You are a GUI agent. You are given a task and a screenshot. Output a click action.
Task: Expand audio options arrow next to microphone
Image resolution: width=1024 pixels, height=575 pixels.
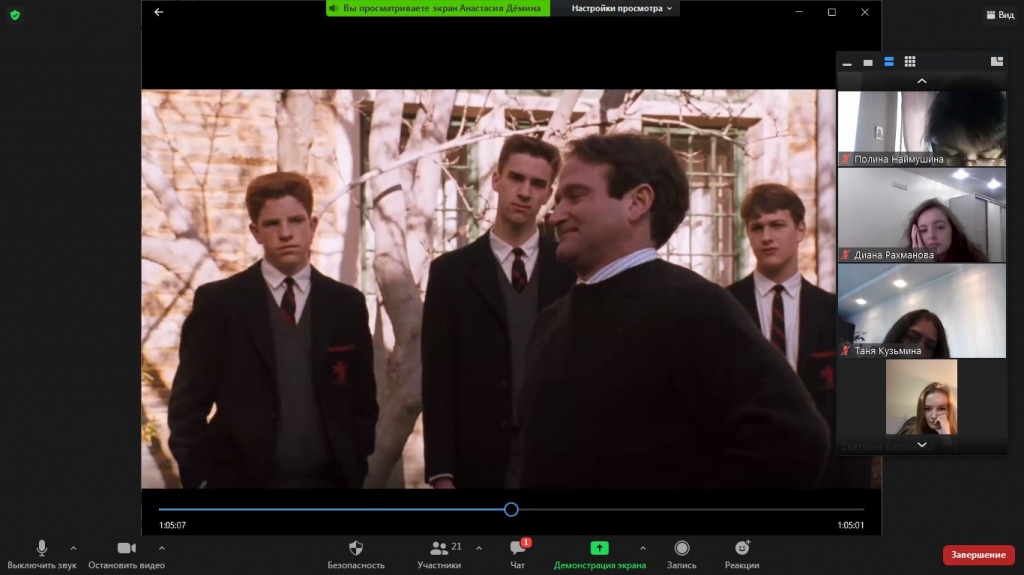coord(73,548)
